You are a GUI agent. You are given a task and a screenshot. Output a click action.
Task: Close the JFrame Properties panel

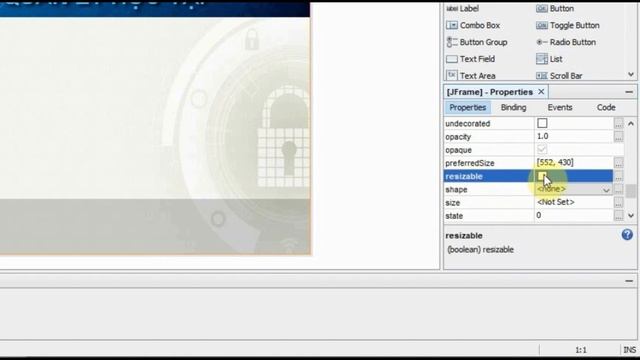click(541, 92)
